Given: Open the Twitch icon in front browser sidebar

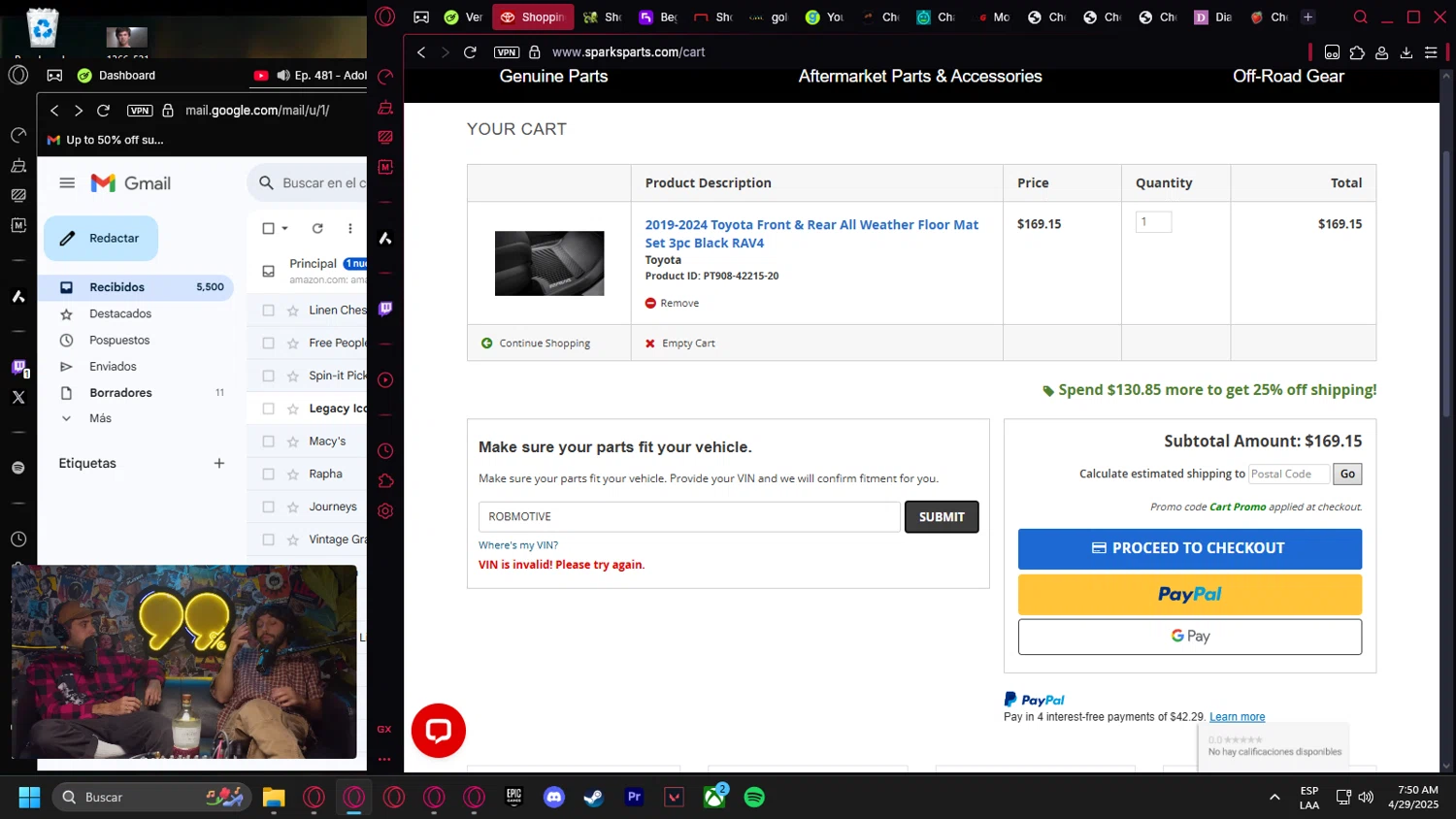Looking at the screenshot, I should (x=385, y=309).
